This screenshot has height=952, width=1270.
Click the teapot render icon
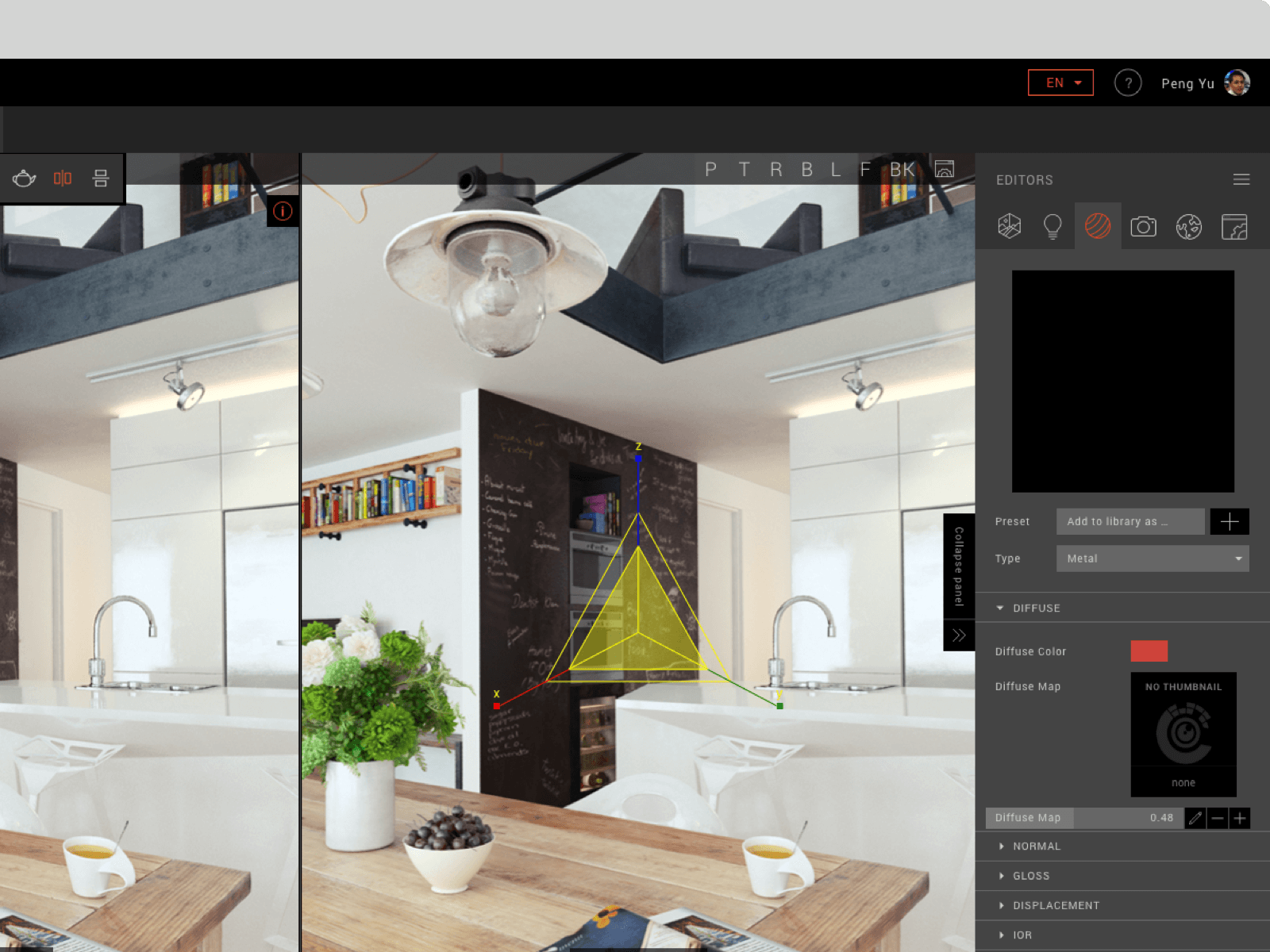(24, 178)
